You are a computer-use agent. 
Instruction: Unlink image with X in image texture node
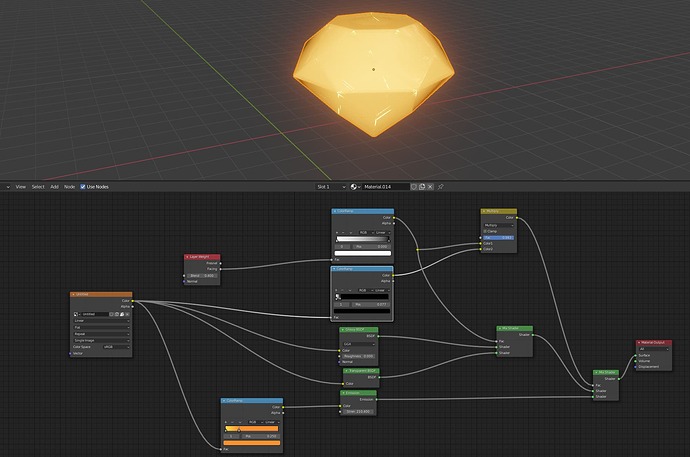point(127,314)
